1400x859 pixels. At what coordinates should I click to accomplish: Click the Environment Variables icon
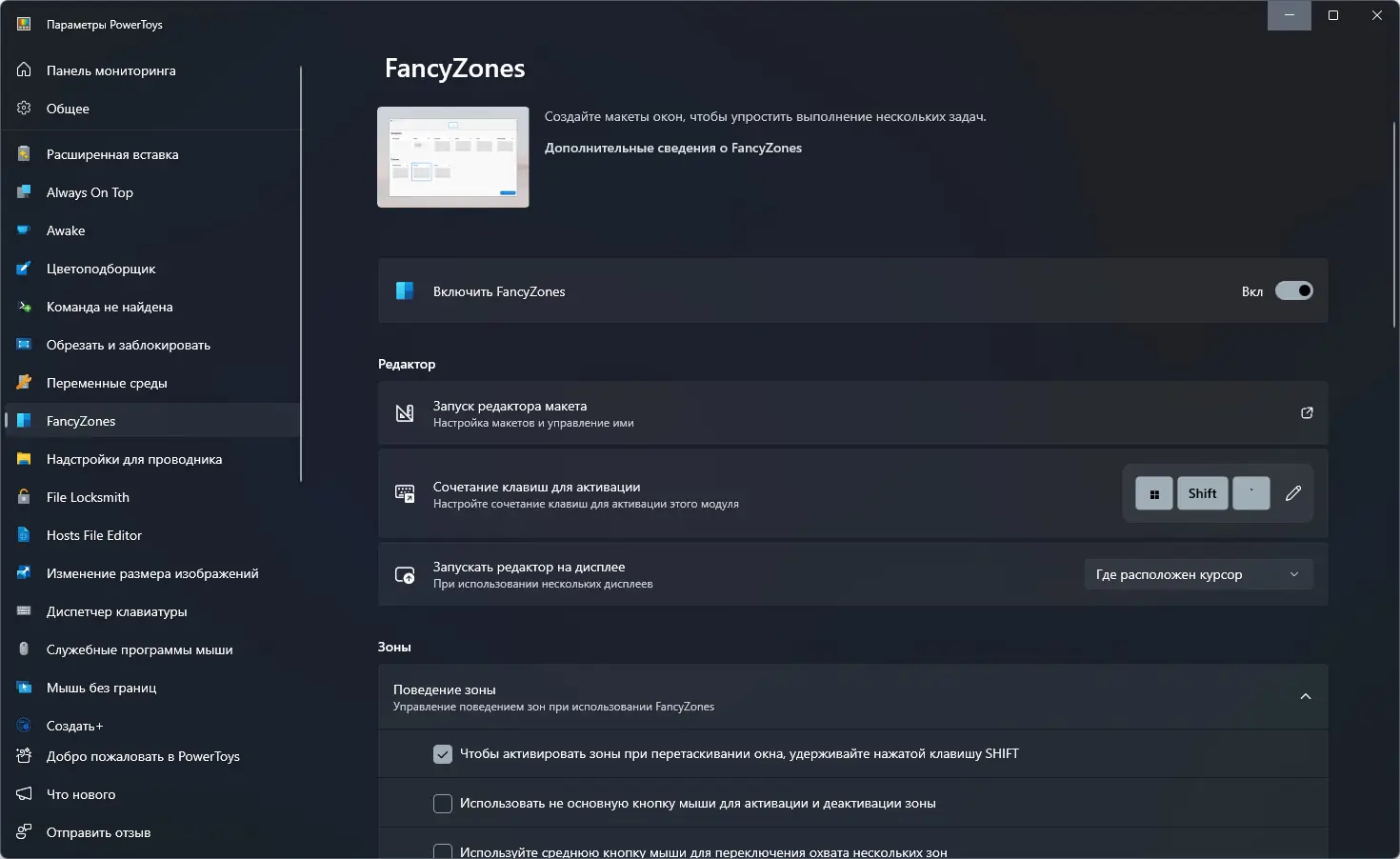coord(24,382)
